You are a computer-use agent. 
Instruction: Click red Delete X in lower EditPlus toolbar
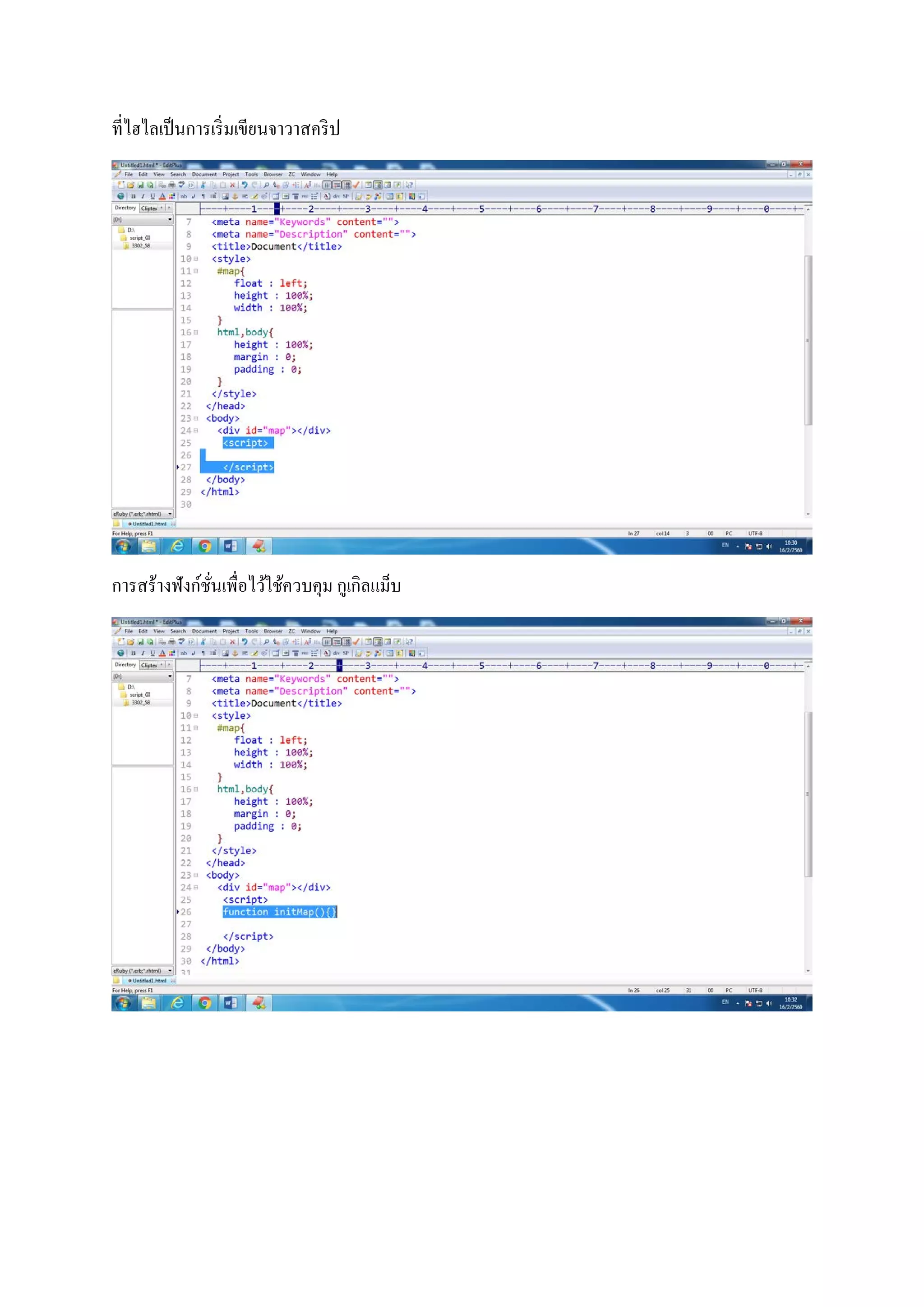pos(233,642)
